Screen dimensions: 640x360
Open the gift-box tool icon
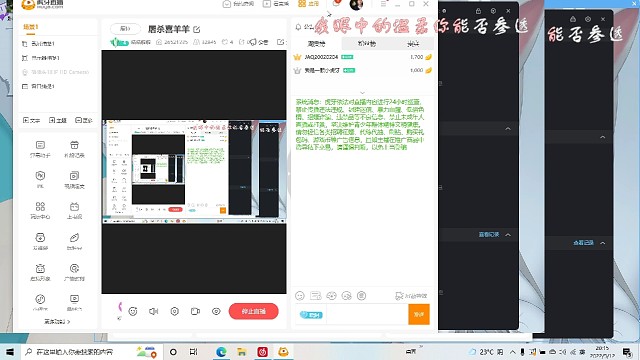74,149
